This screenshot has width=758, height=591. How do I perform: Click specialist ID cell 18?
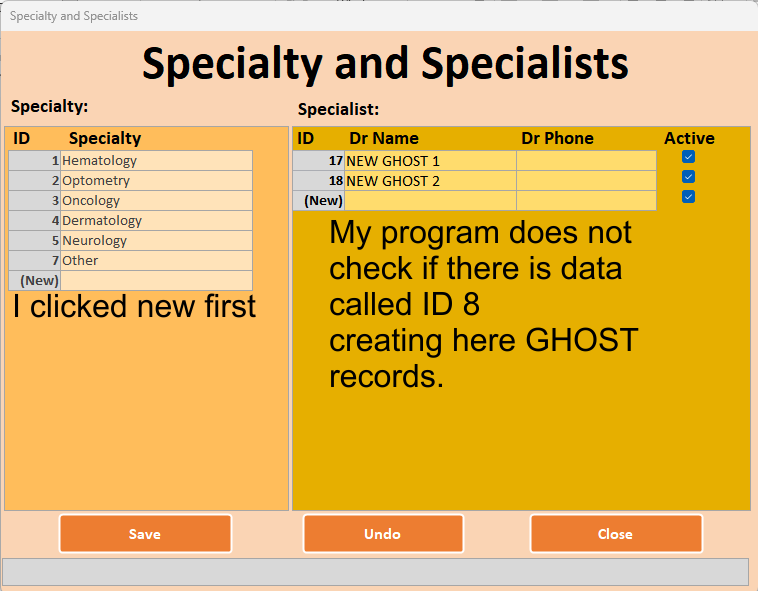pyautogui.click(x=319, y=181)
